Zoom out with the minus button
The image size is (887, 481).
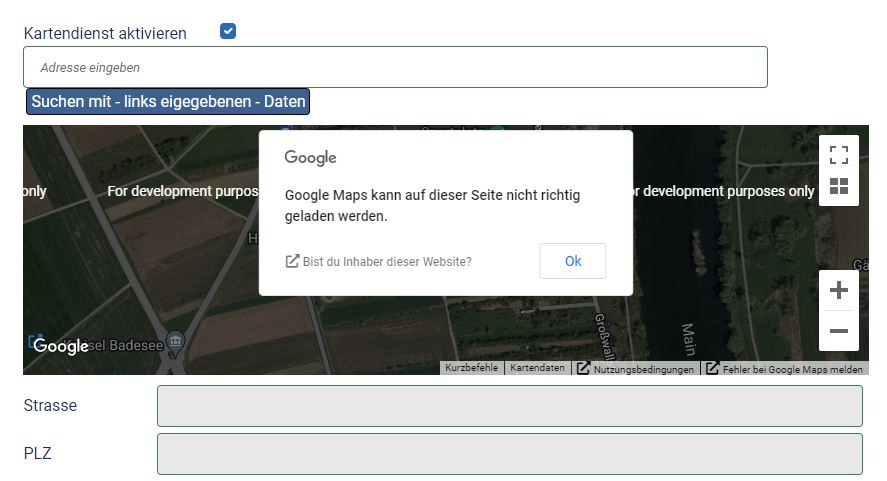[x=838, y=331]
